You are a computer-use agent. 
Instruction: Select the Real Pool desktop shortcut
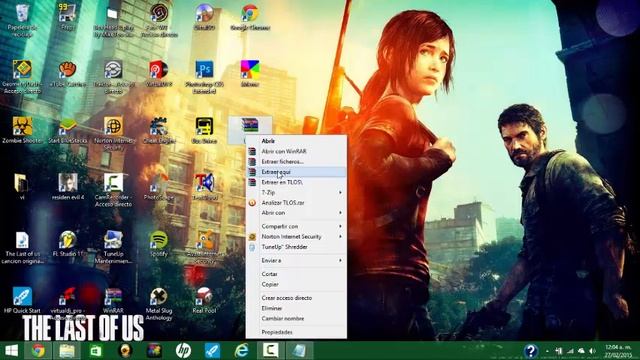[x=204, y=300]
